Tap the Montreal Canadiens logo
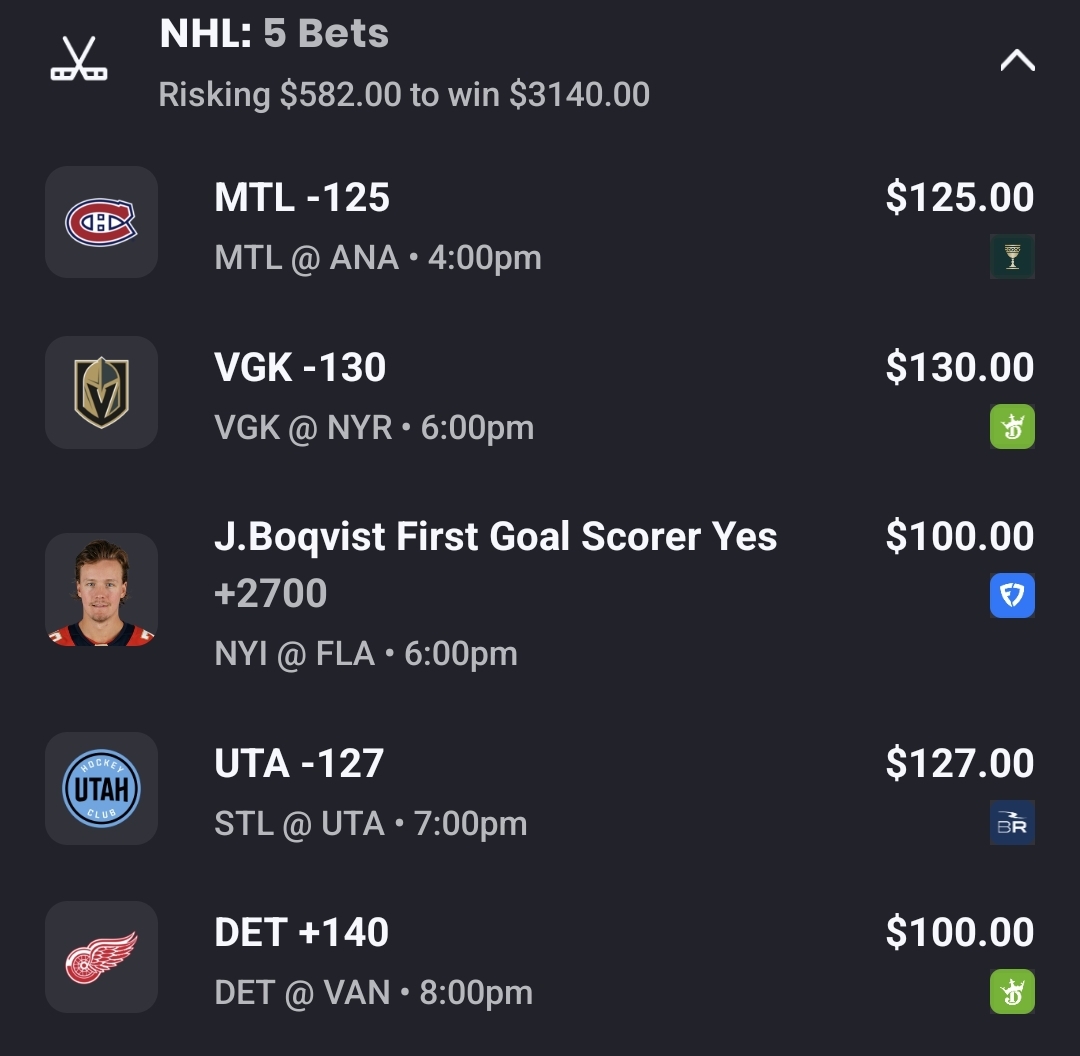 click(x=101, y=222)
